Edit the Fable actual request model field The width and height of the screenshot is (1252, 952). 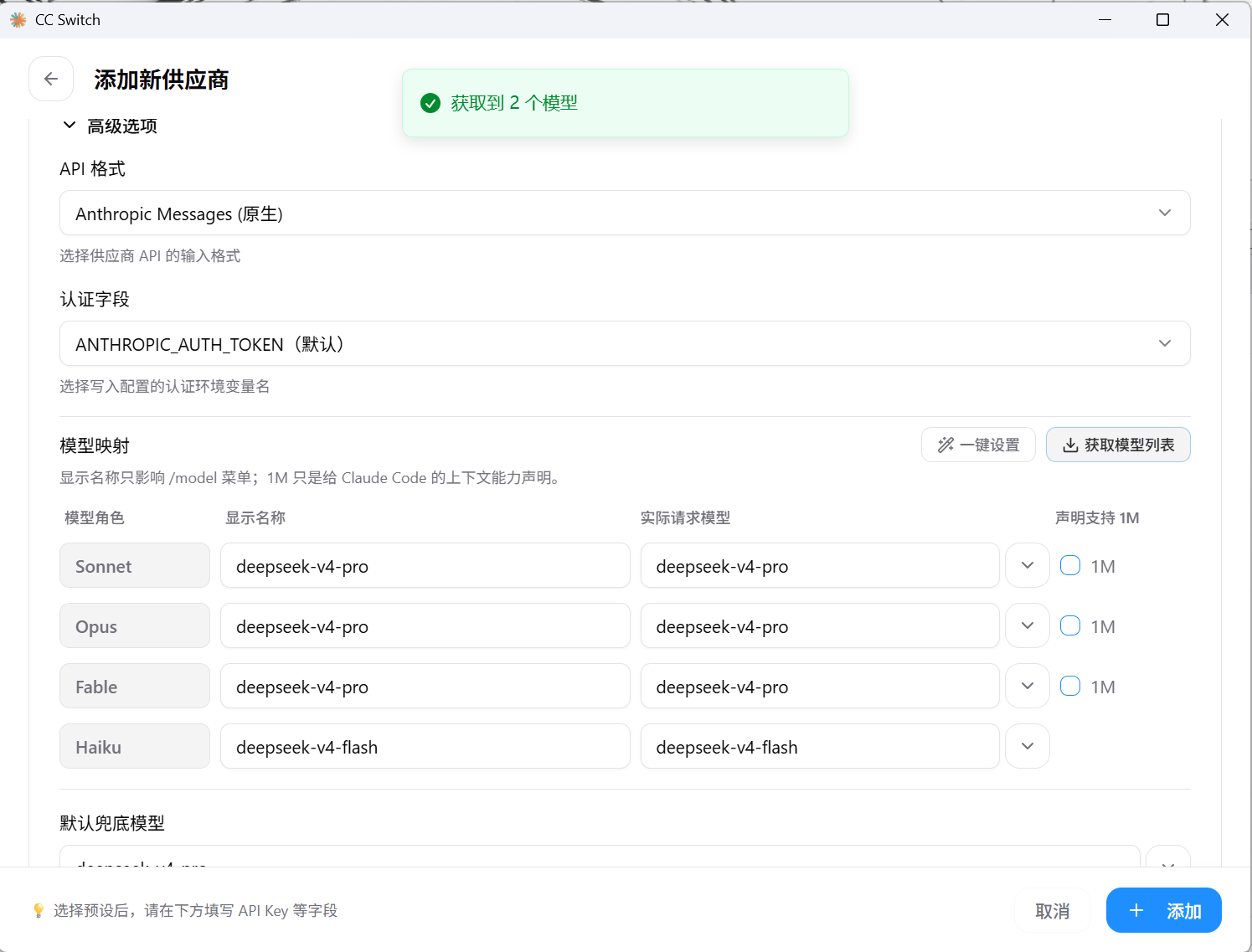coord(820,687)
